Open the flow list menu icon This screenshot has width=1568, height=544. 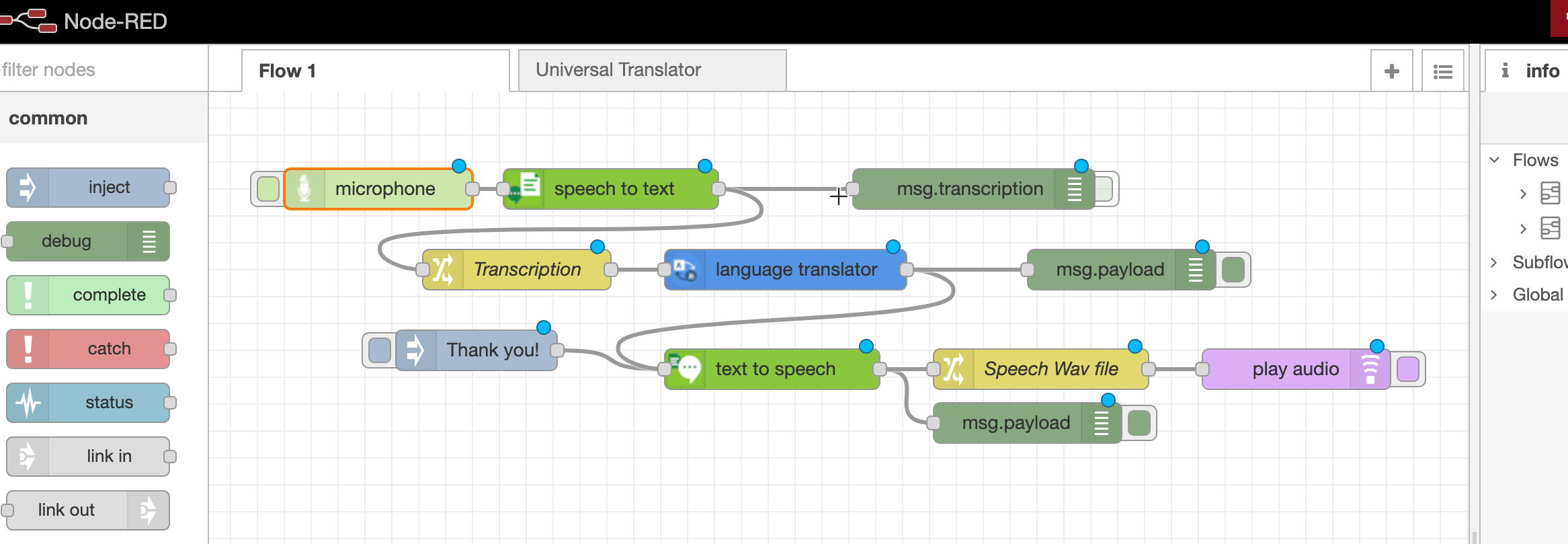(1443, 71)
